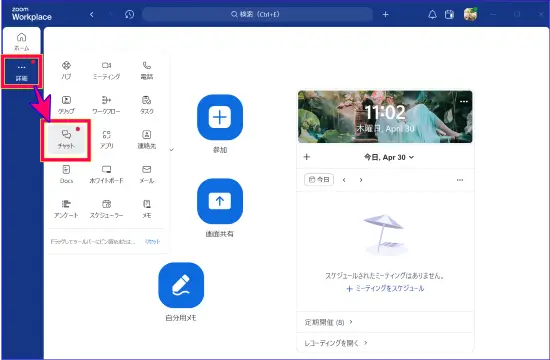Screen dimensions: 550x360
Task: Click the 自分用メモ button
Action: click(x=181, y=285)
